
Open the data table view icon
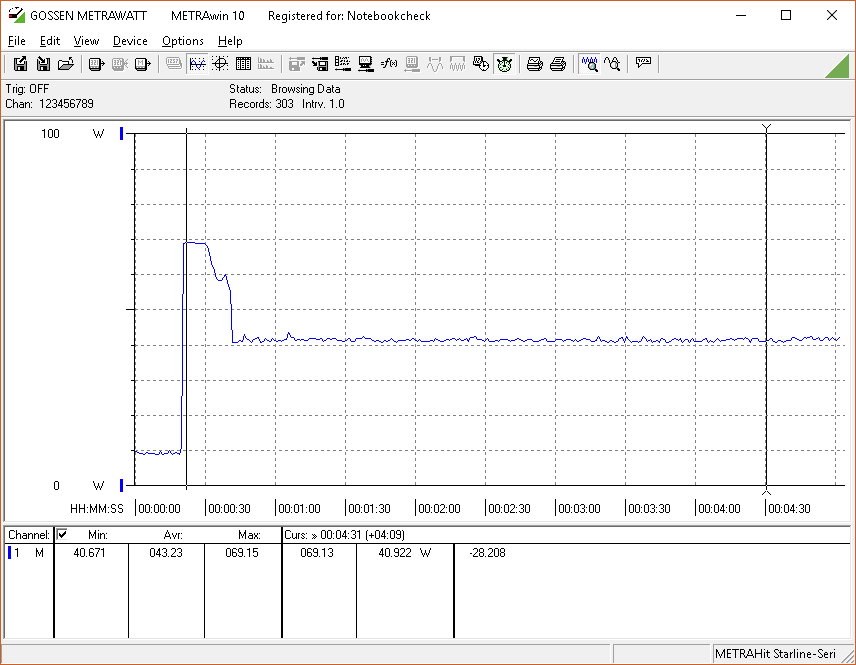(243, 64)
